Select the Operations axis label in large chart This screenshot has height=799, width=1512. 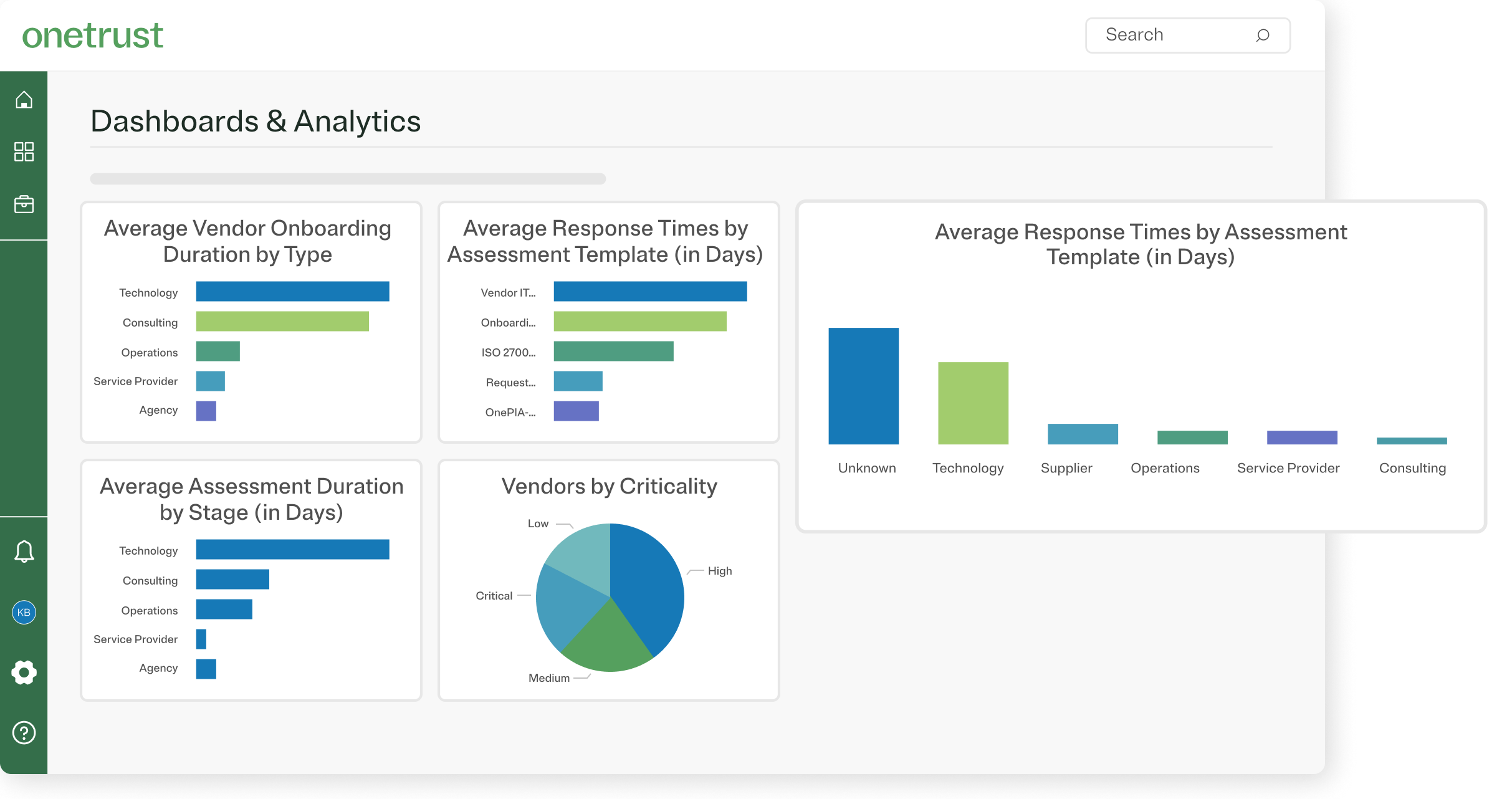[1164, 468]
